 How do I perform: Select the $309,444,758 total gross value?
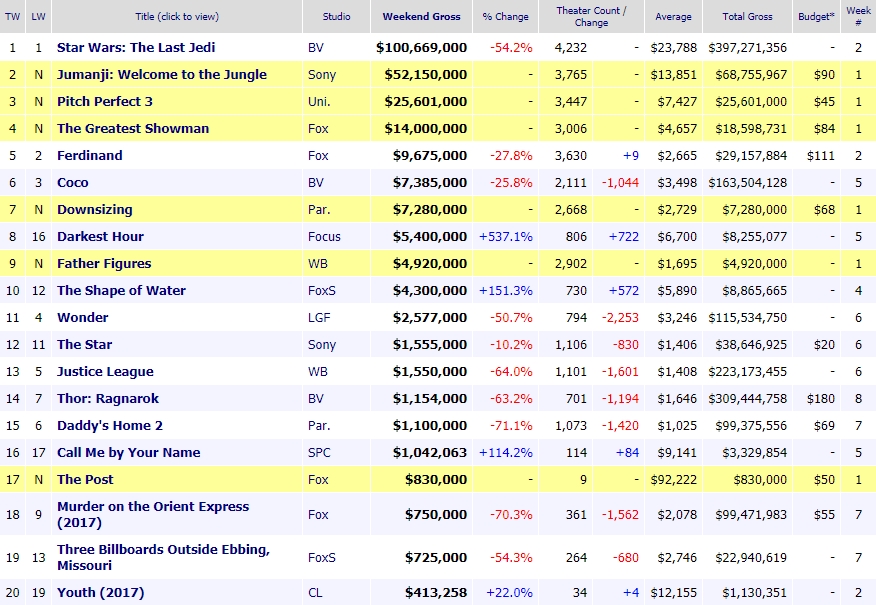click(x=748, y=398)
